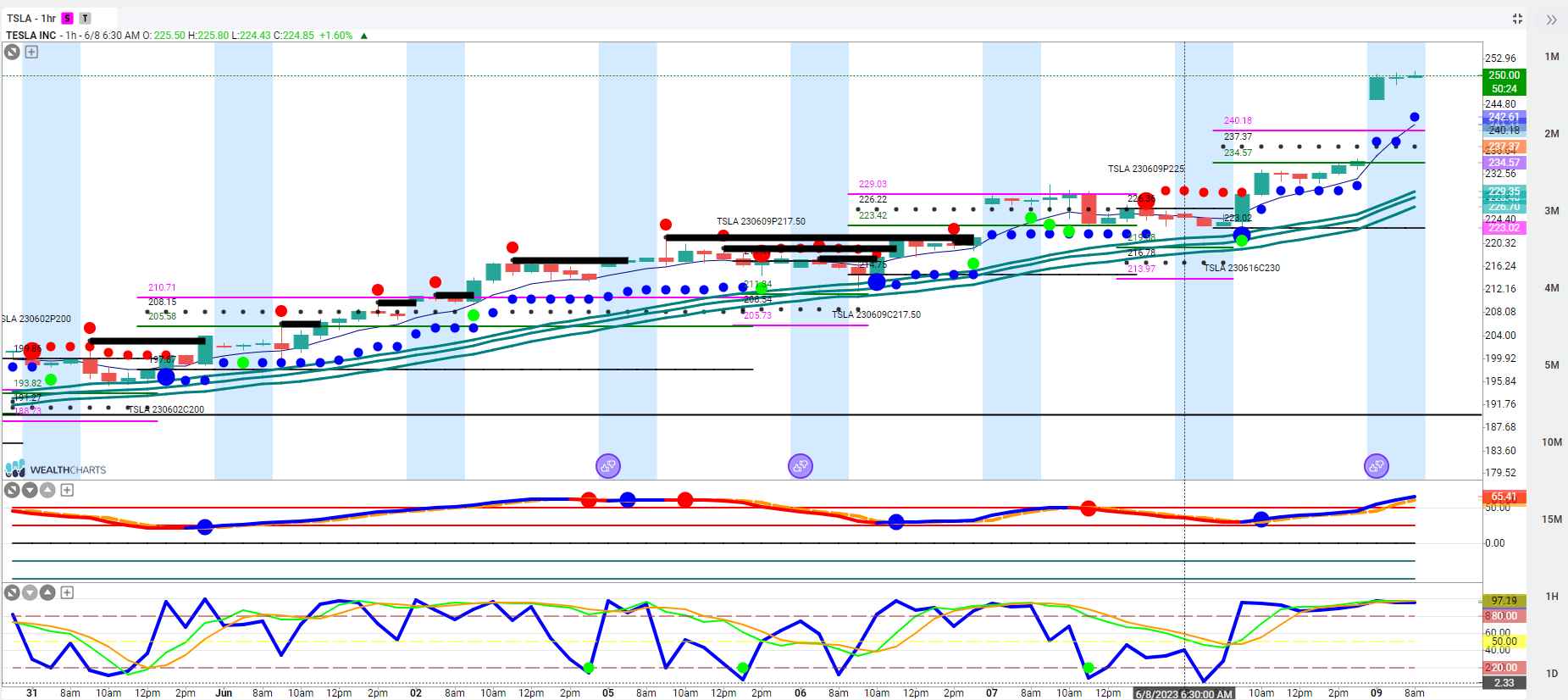Open the purple event marker near date 06

(x=801, y=465)
